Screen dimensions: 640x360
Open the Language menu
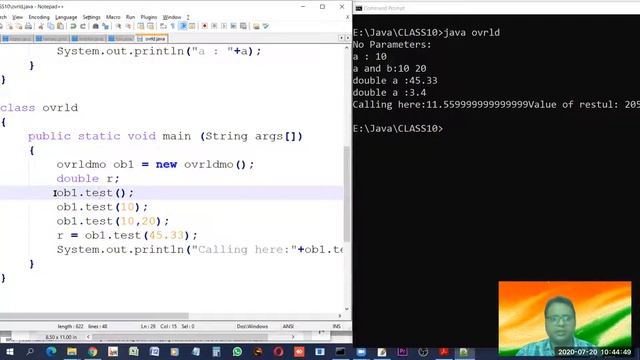[x=66, y=17]
